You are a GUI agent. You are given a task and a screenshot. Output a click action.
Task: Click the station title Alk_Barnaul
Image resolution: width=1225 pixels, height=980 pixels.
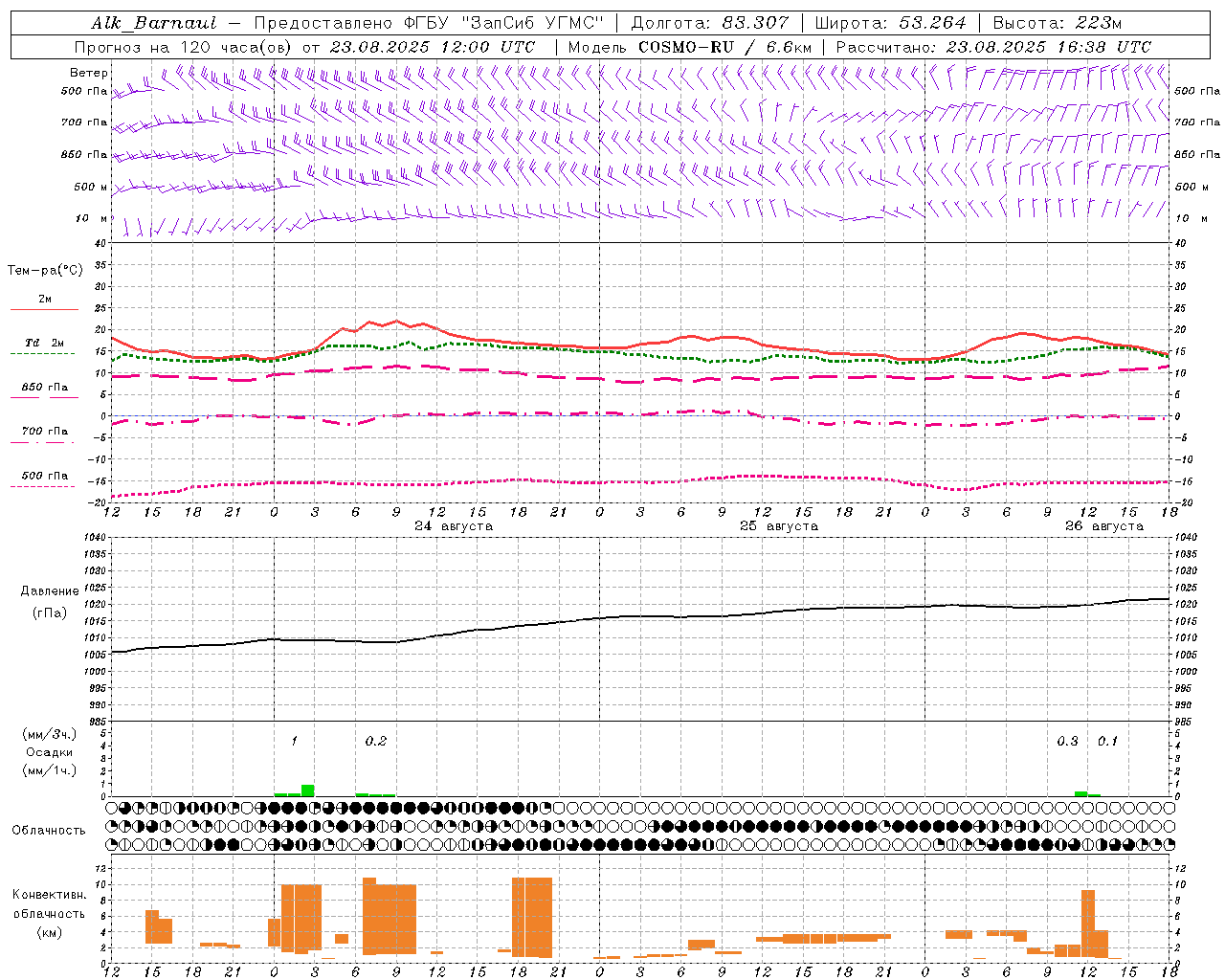pos(154,23)
